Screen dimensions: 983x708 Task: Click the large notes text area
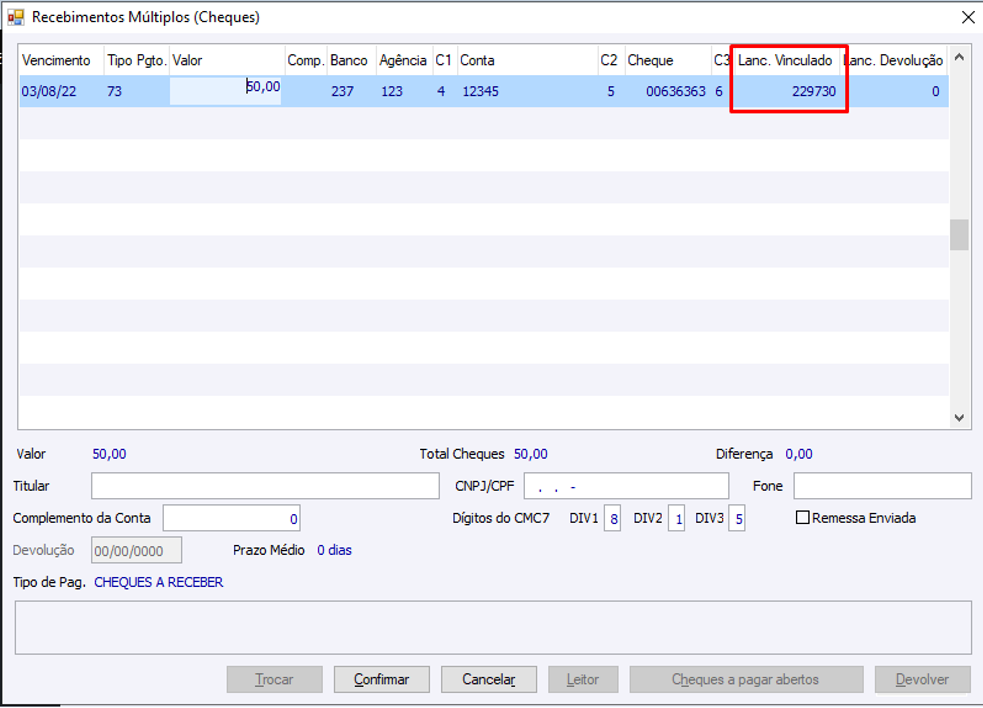493,628
